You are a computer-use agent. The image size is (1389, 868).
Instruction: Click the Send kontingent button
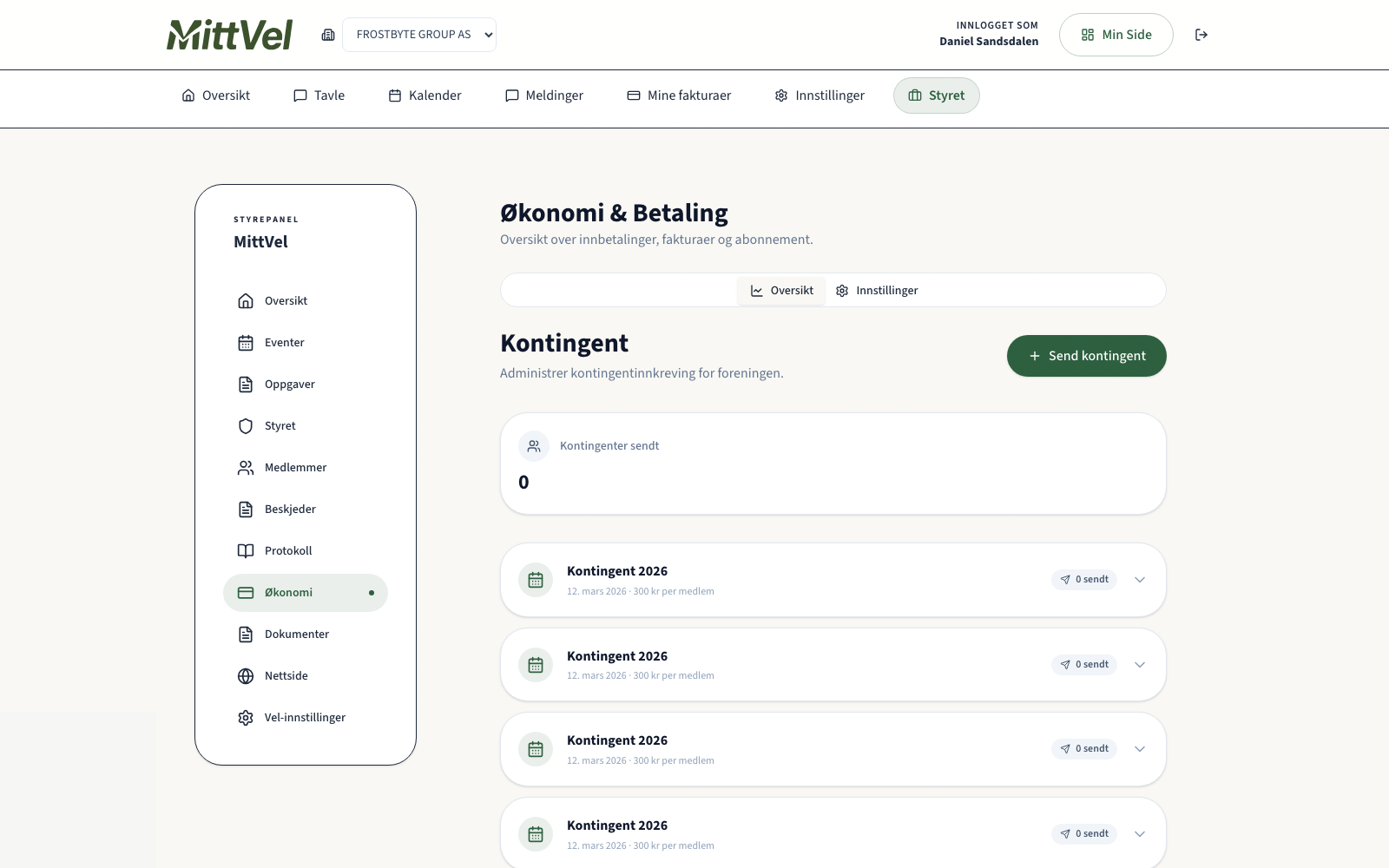[1086, 356]
